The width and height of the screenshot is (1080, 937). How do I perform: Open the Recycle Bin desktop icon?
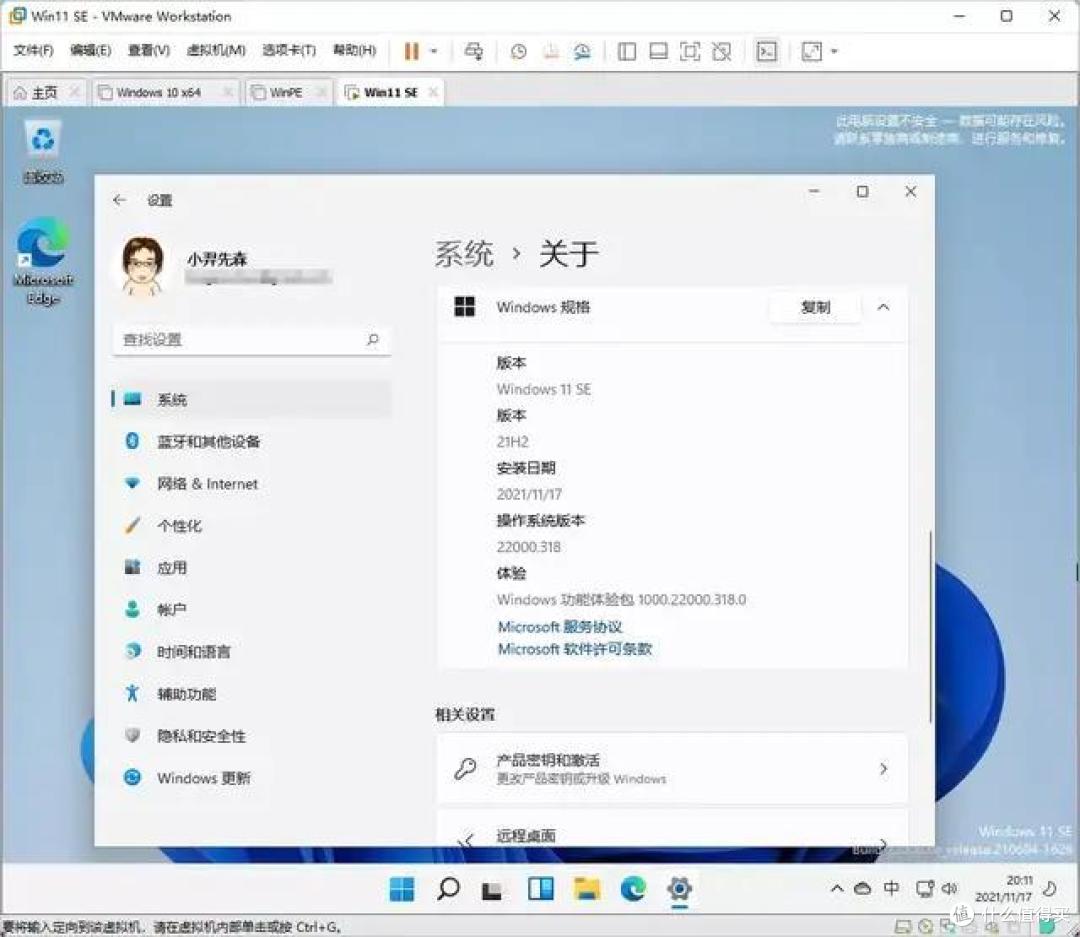[43, 151]
